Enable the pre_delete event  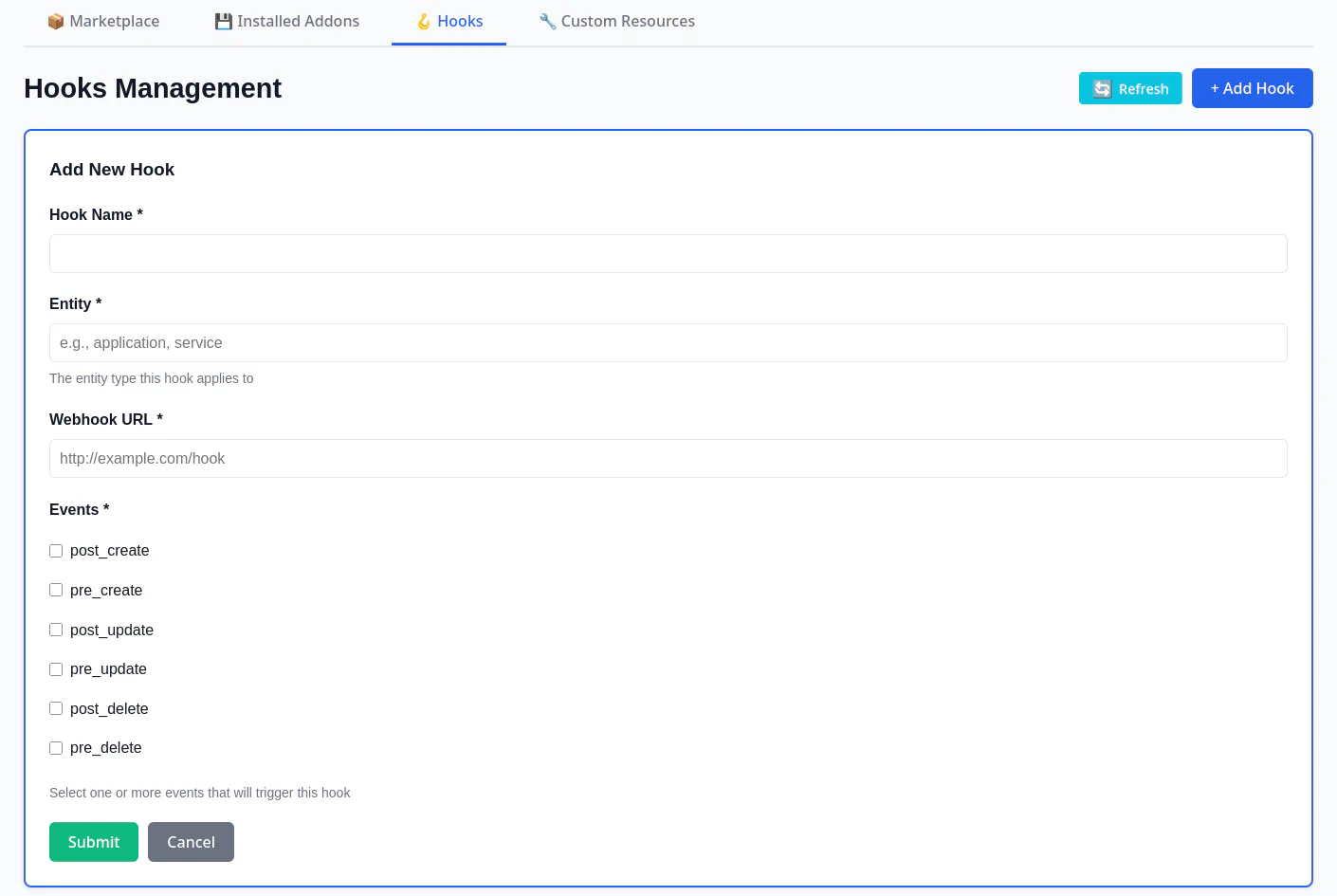coord(56,748)
